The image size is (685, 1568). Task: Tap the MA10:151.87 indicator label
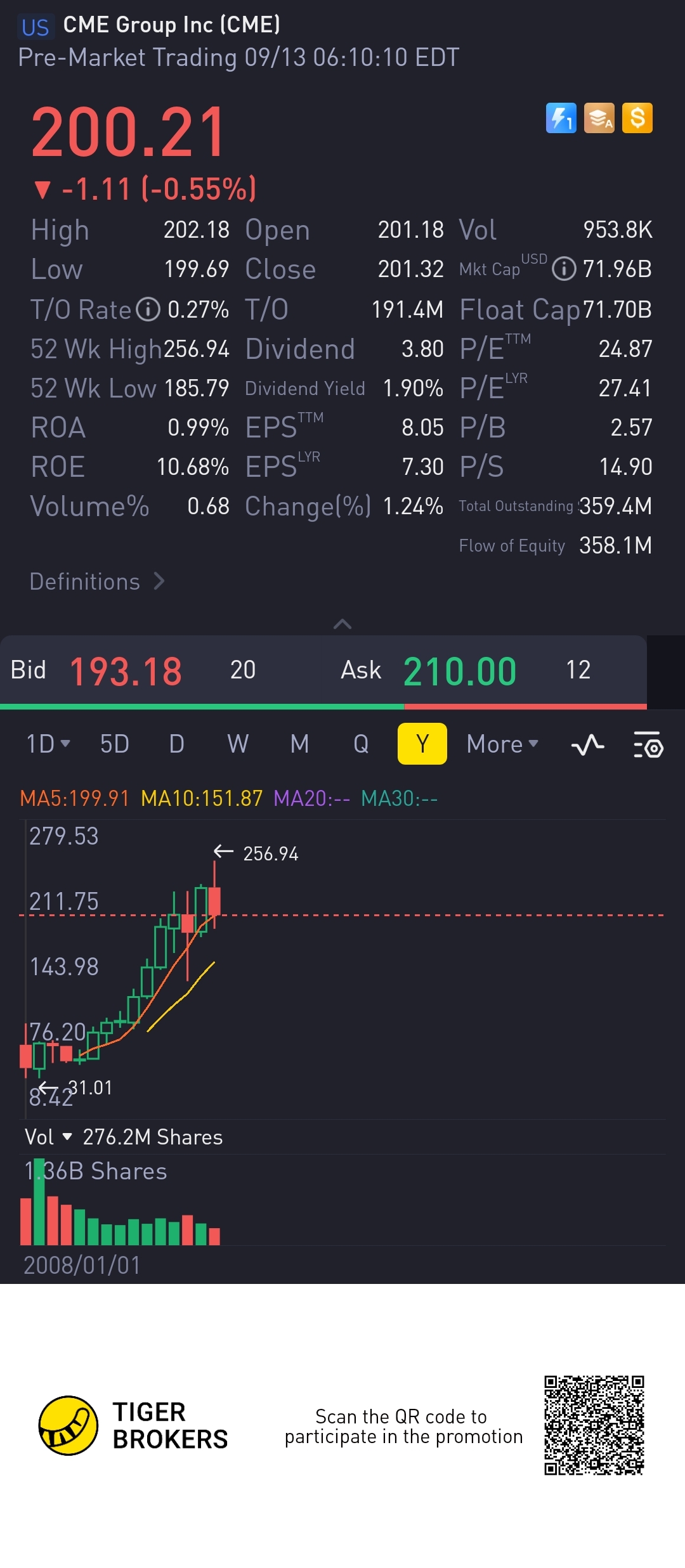[x=202, y=798]
